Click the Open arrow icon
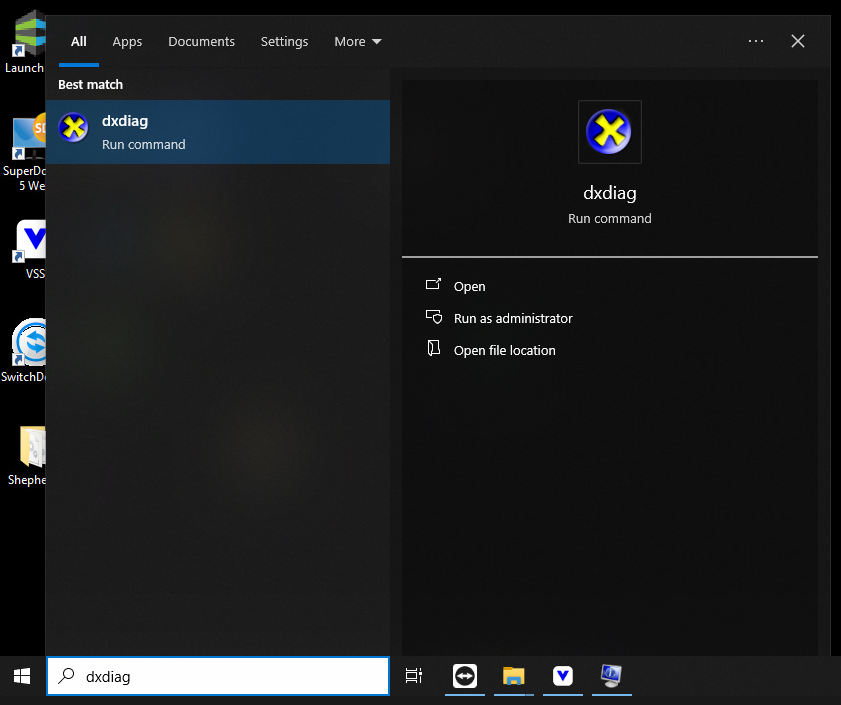 click(x=433, y=284)
